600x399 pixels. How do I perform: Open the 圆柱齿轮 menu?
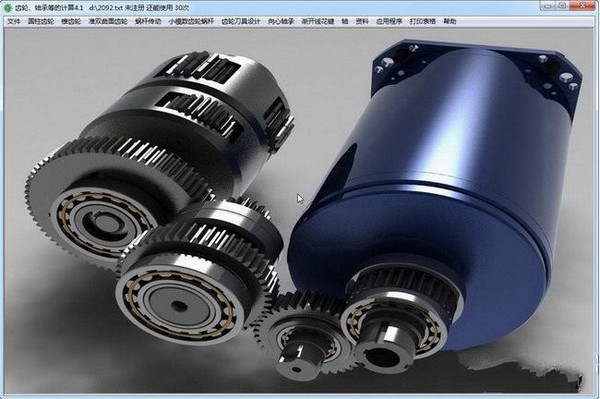[x=41, y=21]
